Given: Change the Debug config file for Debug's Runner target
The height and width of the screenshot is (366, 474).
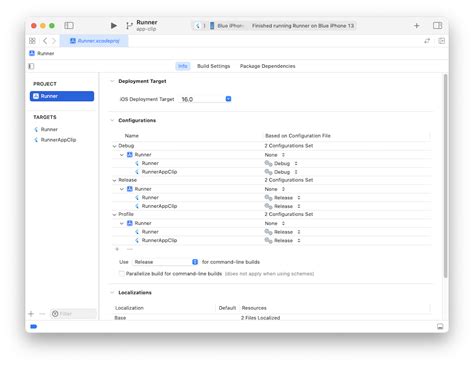Looking at the screenshot, I should [x=281, y=163].
